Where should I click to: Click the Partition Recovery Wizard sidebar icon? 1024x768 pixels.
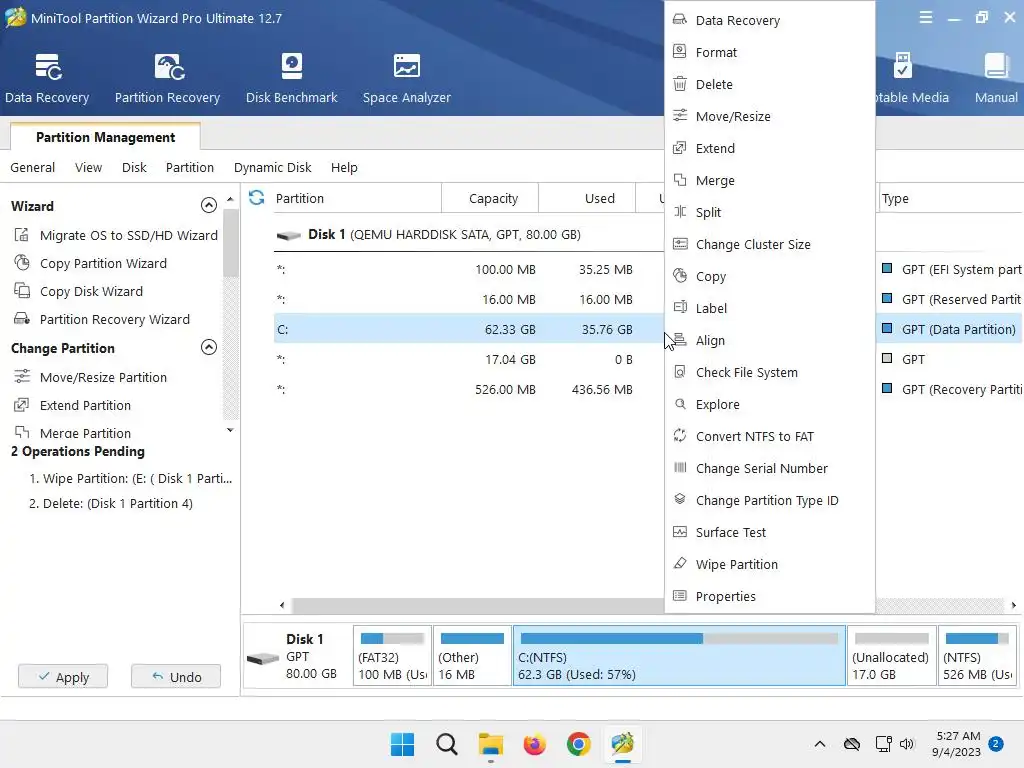click(22, 319)
